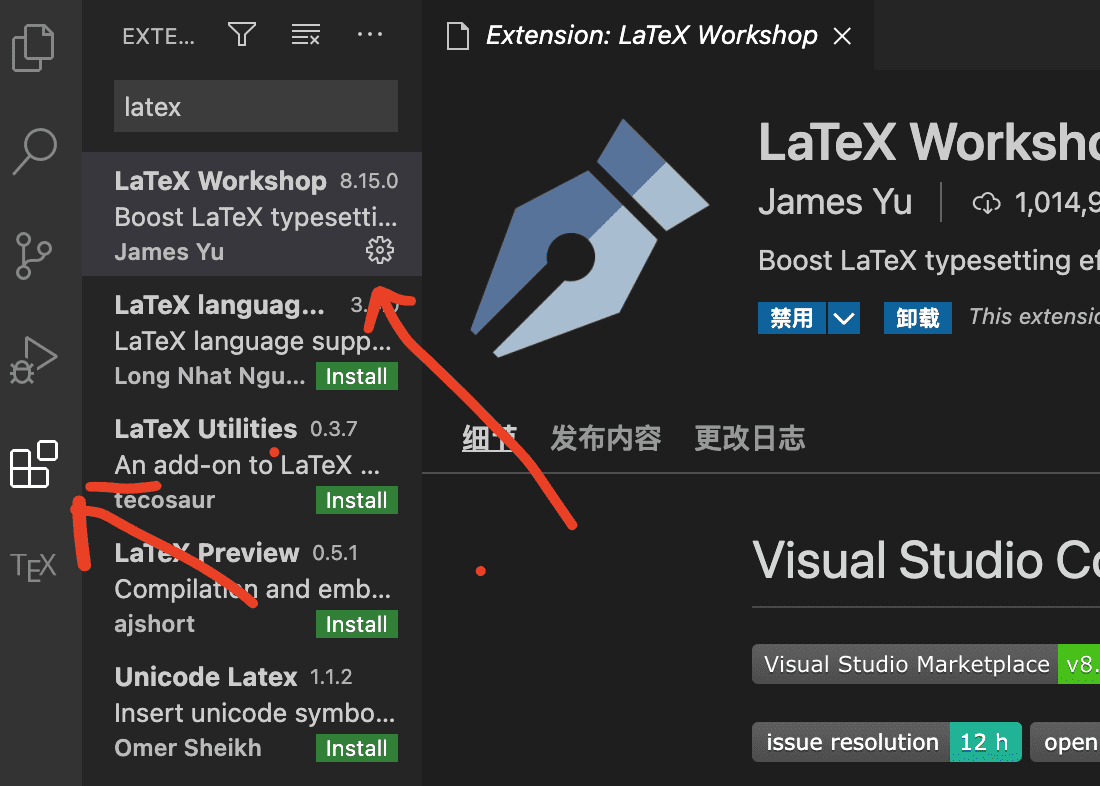The width and height of the screenshot is (1100, 786).
Task: Select LaTeX language support extension entry
Action: (x=252, y=339)
